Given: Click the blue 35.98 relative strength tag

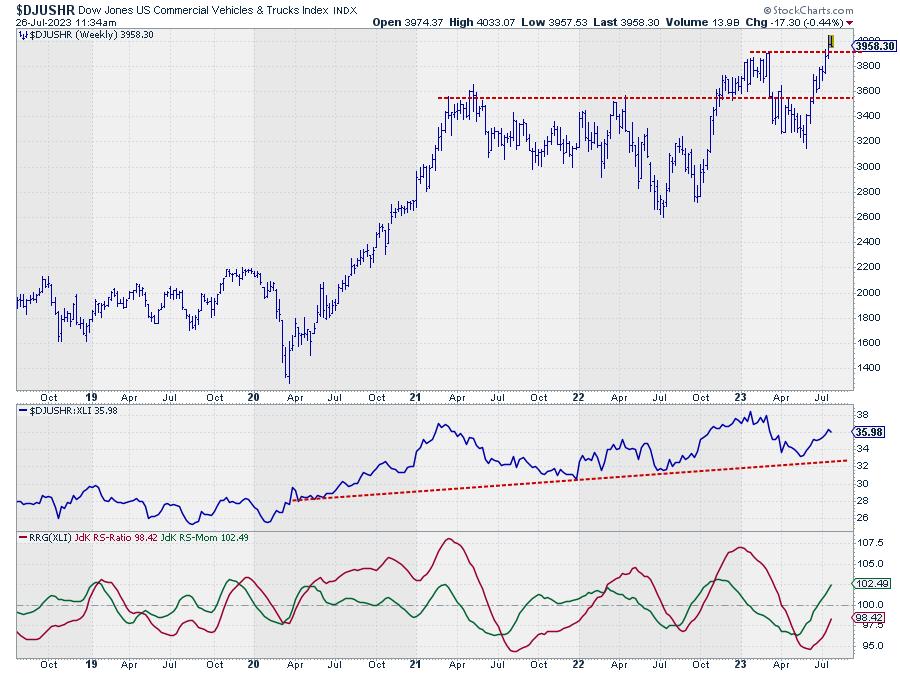Looking at the screenshot, I should (x=866, y=432).
